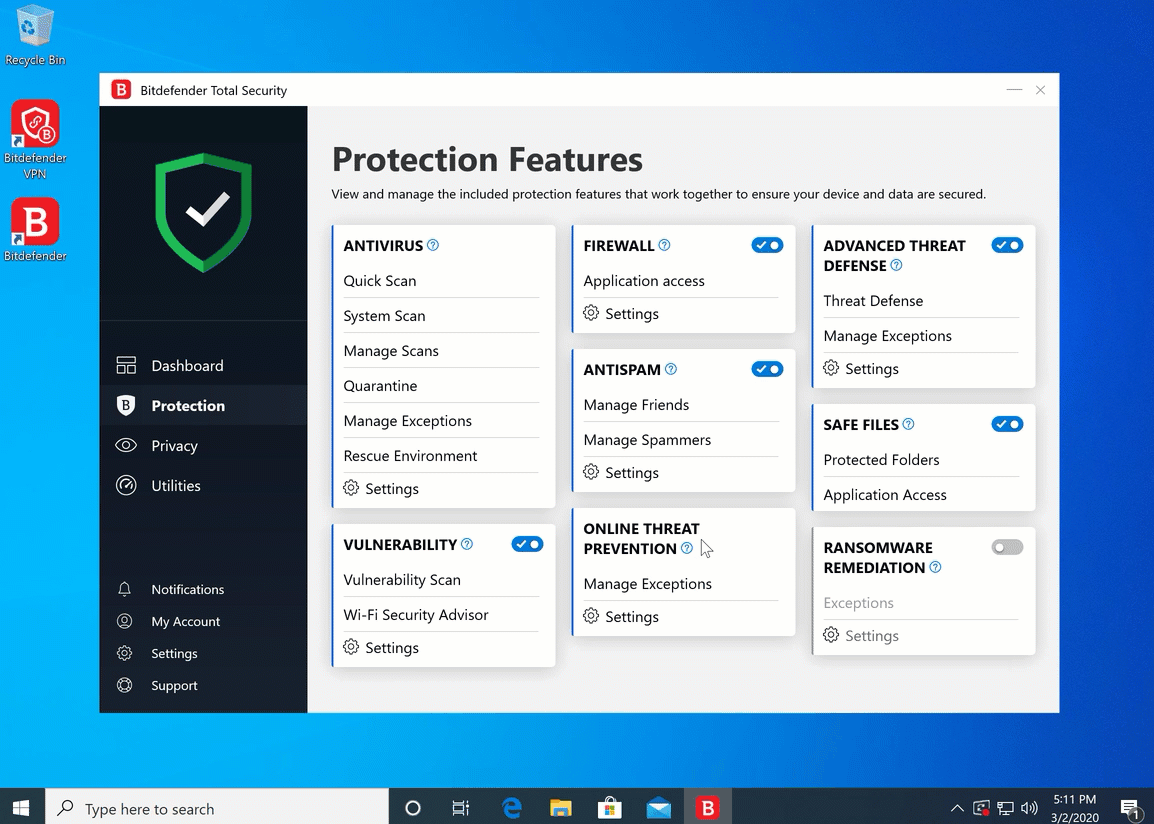Viewport: 1154px width, 824px height.
Task: Show hidden system tray icons
Action: pos(957,808)
